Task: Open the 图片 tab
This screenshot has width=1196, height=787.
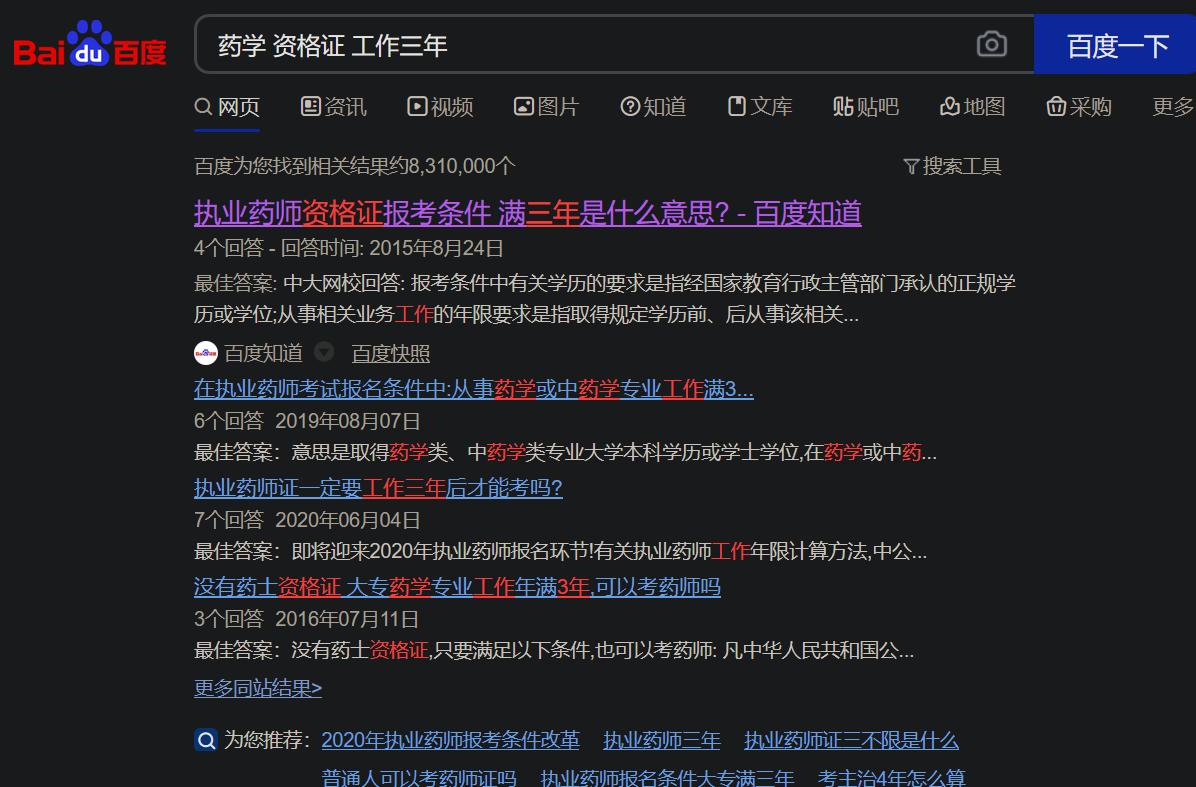Action: (547, 107)
